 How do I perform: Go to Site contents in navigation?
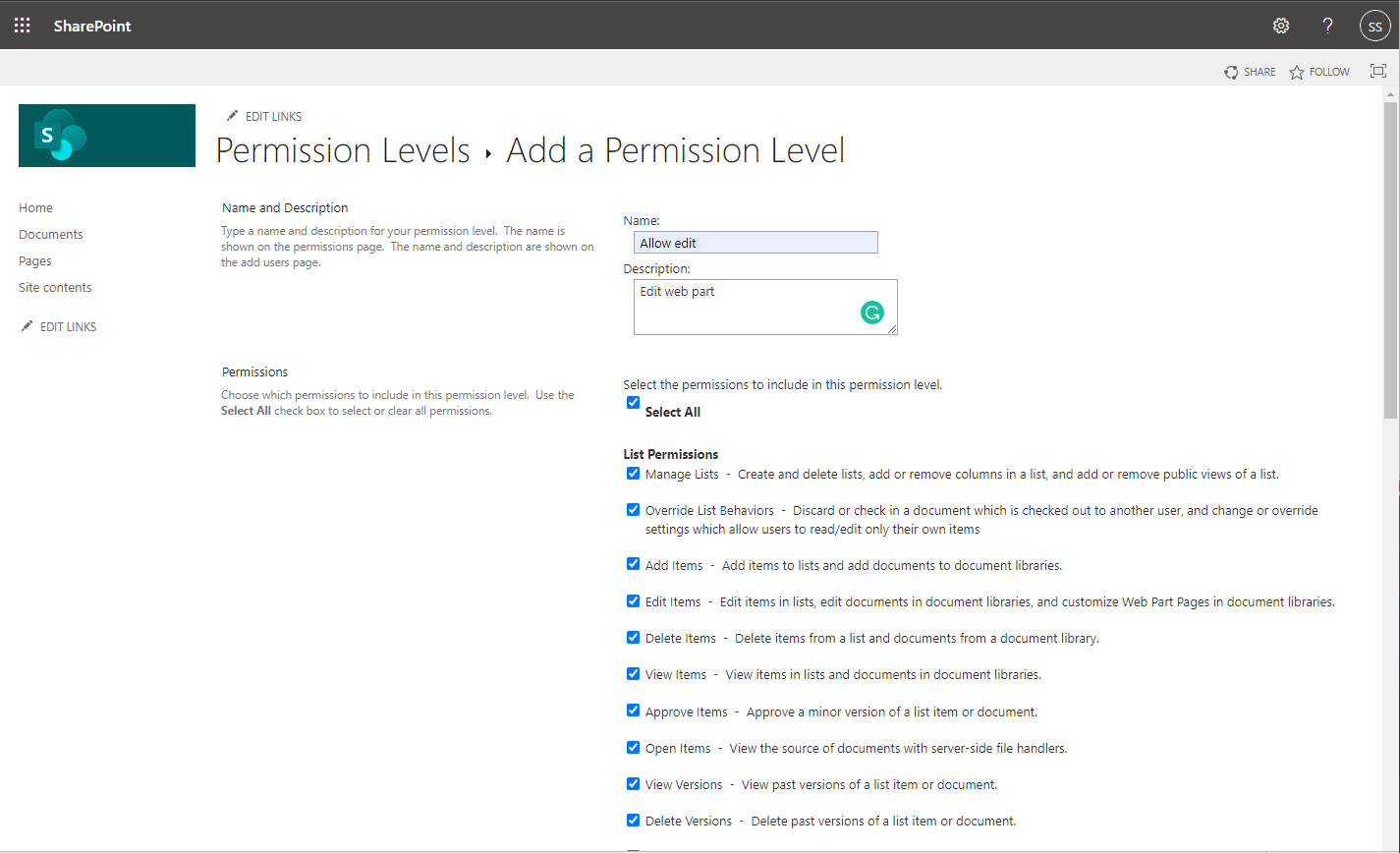pos(55,287)
